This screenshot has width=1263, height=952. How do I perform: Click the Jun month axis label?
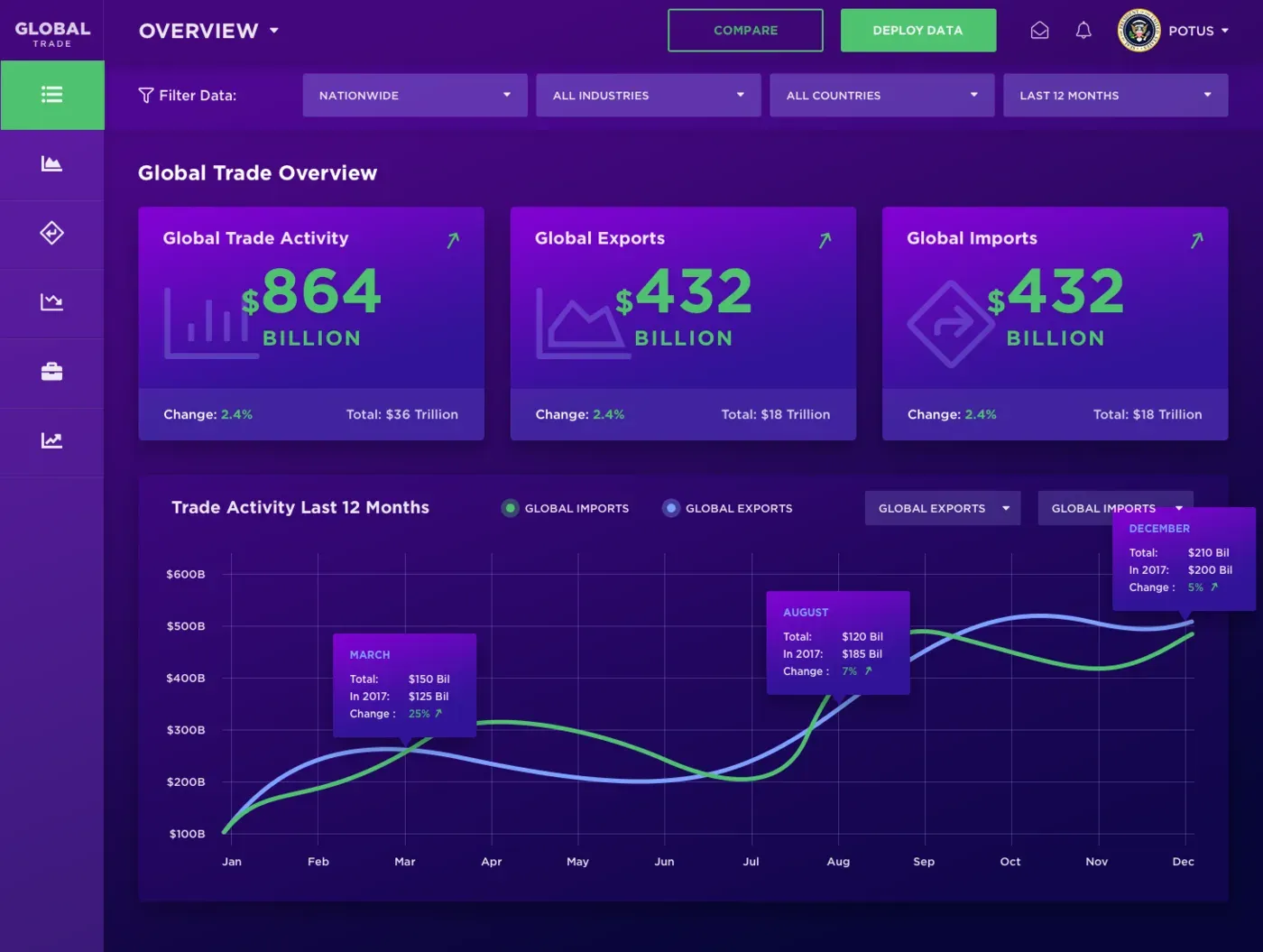pyautogui.click(x=664, y=862)
